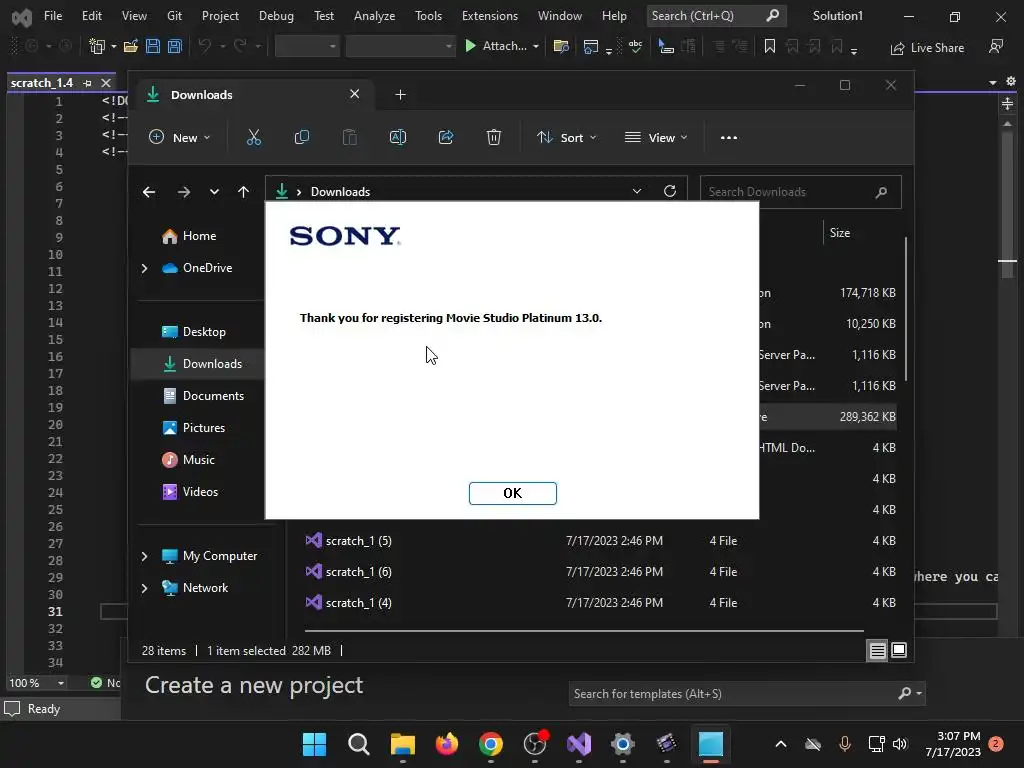1024x768 pixels.
Task: Open the Extensions menu in Visual Studio
Action: point(490,16)
